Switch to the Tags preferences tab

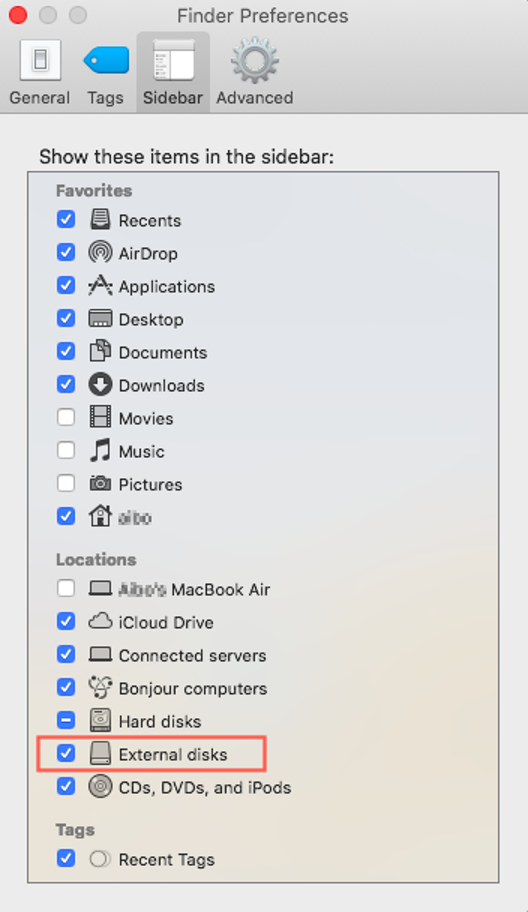[x=106, y=72]
